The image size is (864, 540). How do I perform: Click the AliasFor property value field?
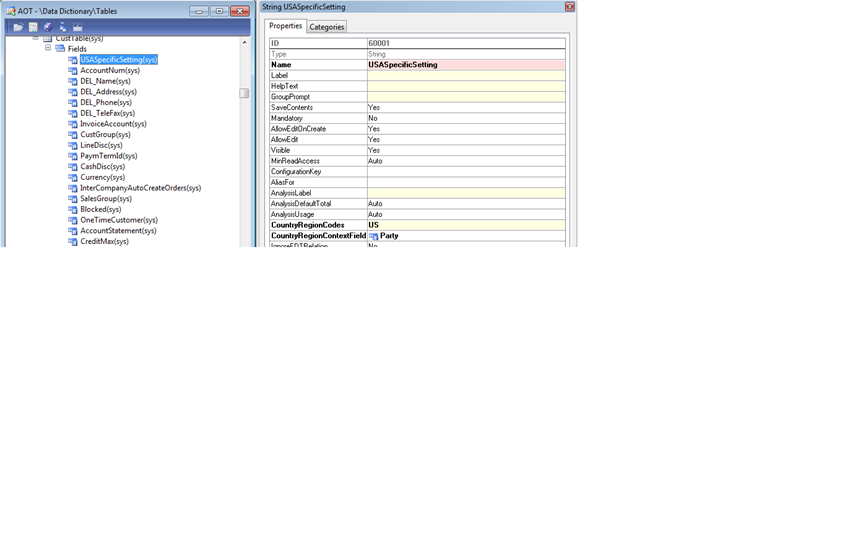point(466,182)
